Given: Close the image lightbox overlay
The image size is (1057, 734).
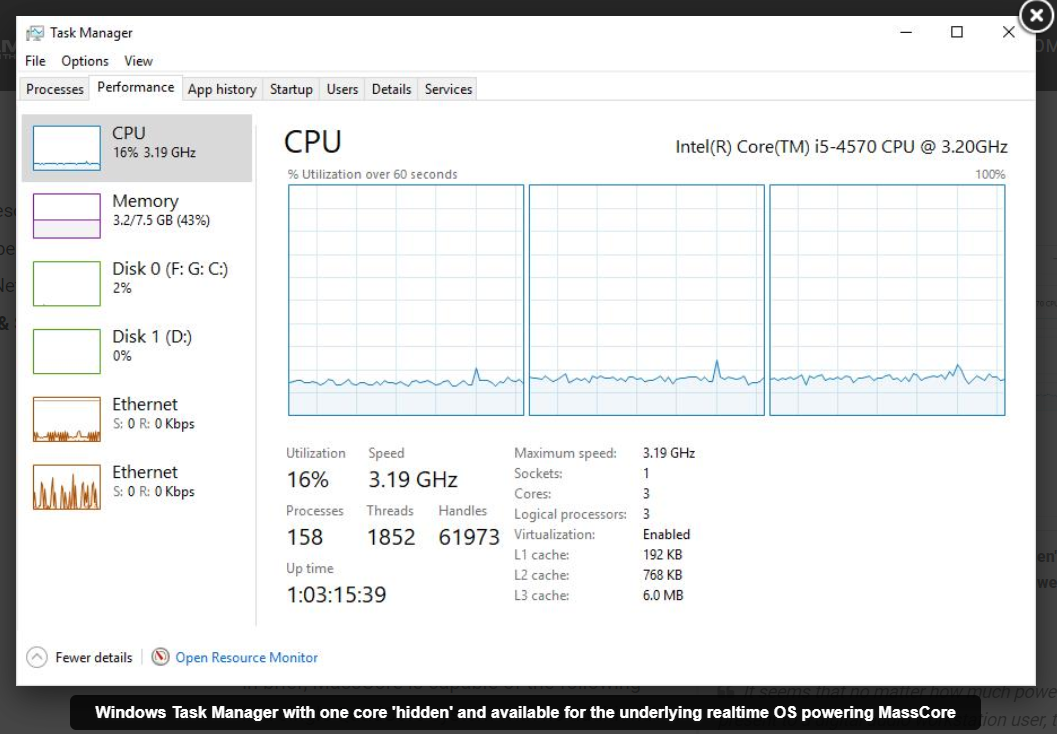Looking at the screenshot, I should click(x=1036, y=17).
